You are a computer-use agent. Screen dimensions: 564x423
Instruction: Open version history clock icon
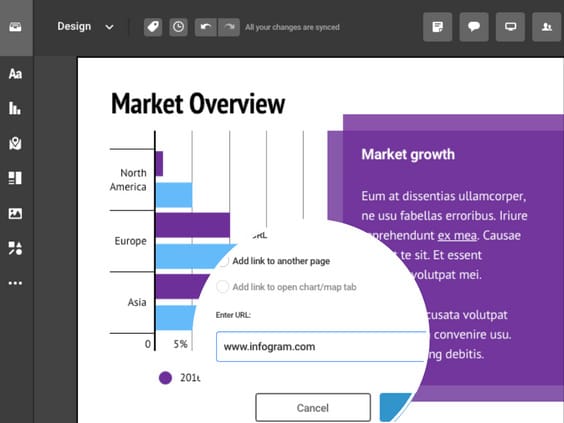[x=178, y=27]
